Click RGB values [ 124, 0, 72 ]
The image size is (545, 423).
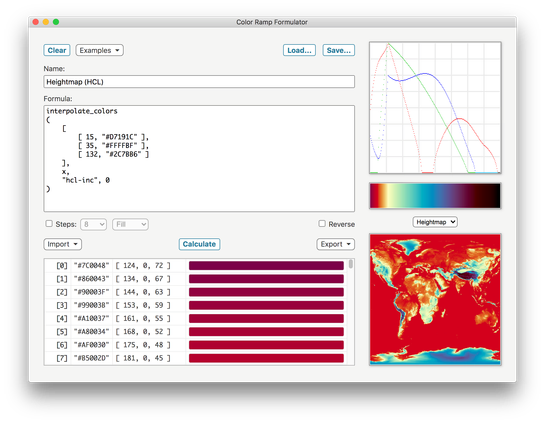[x=143, y=266]
